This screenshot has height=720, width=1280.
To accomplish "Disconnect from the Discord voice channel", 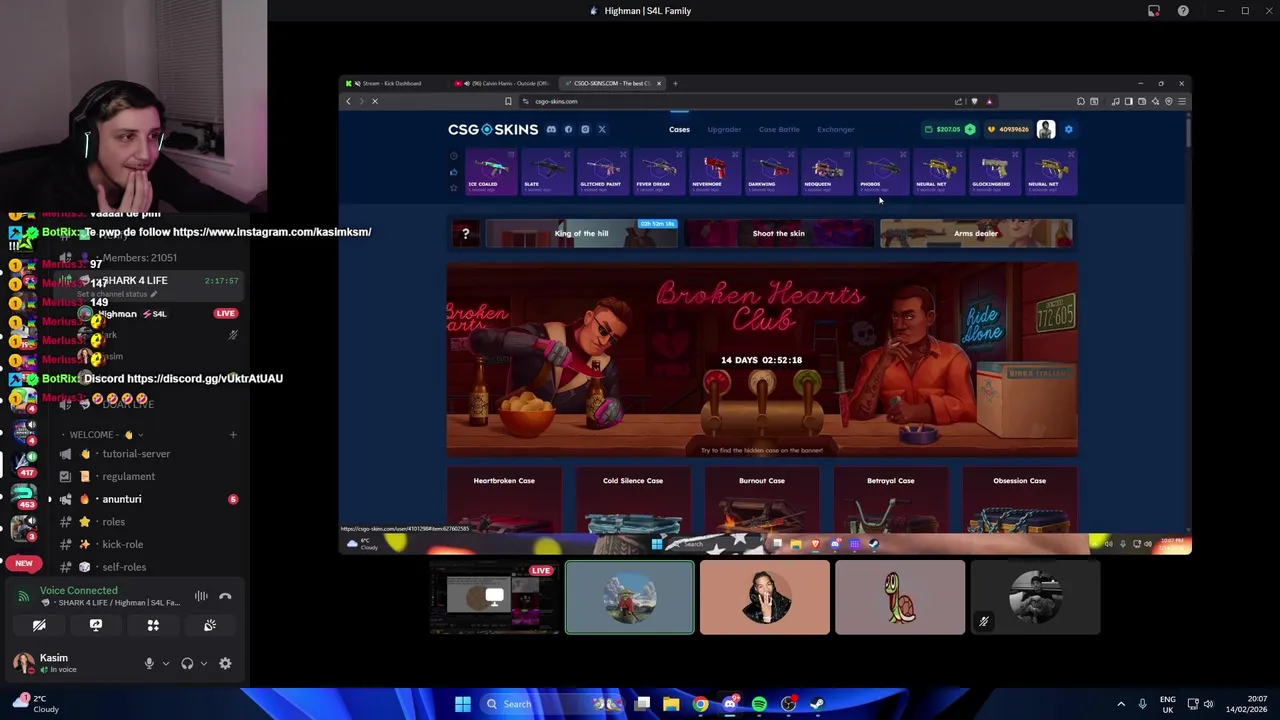I will pyautogui.click(x=225, y=597).
